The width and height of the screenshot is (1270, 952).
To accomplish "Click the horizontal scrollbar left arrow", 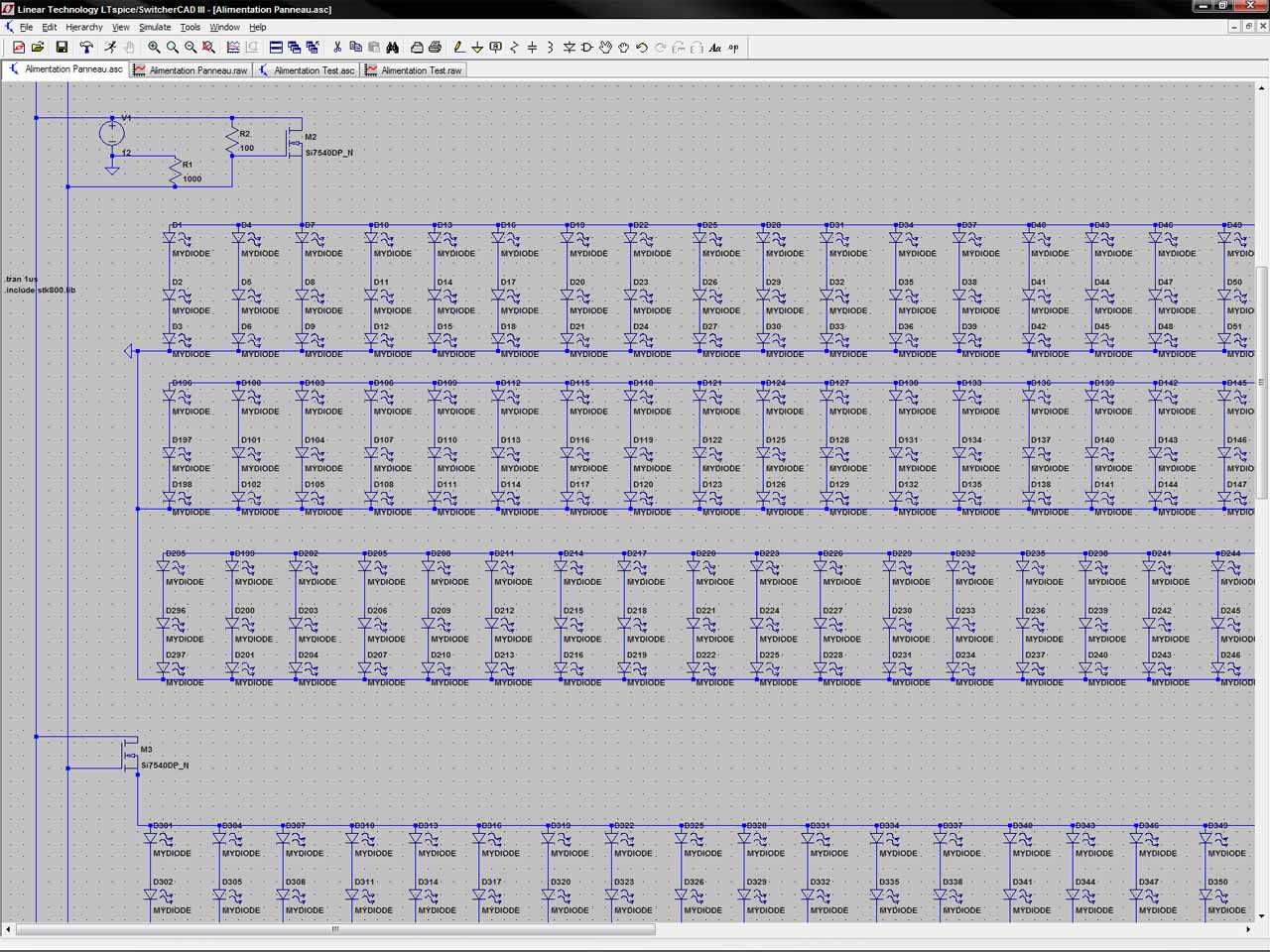I will [9, 929].
